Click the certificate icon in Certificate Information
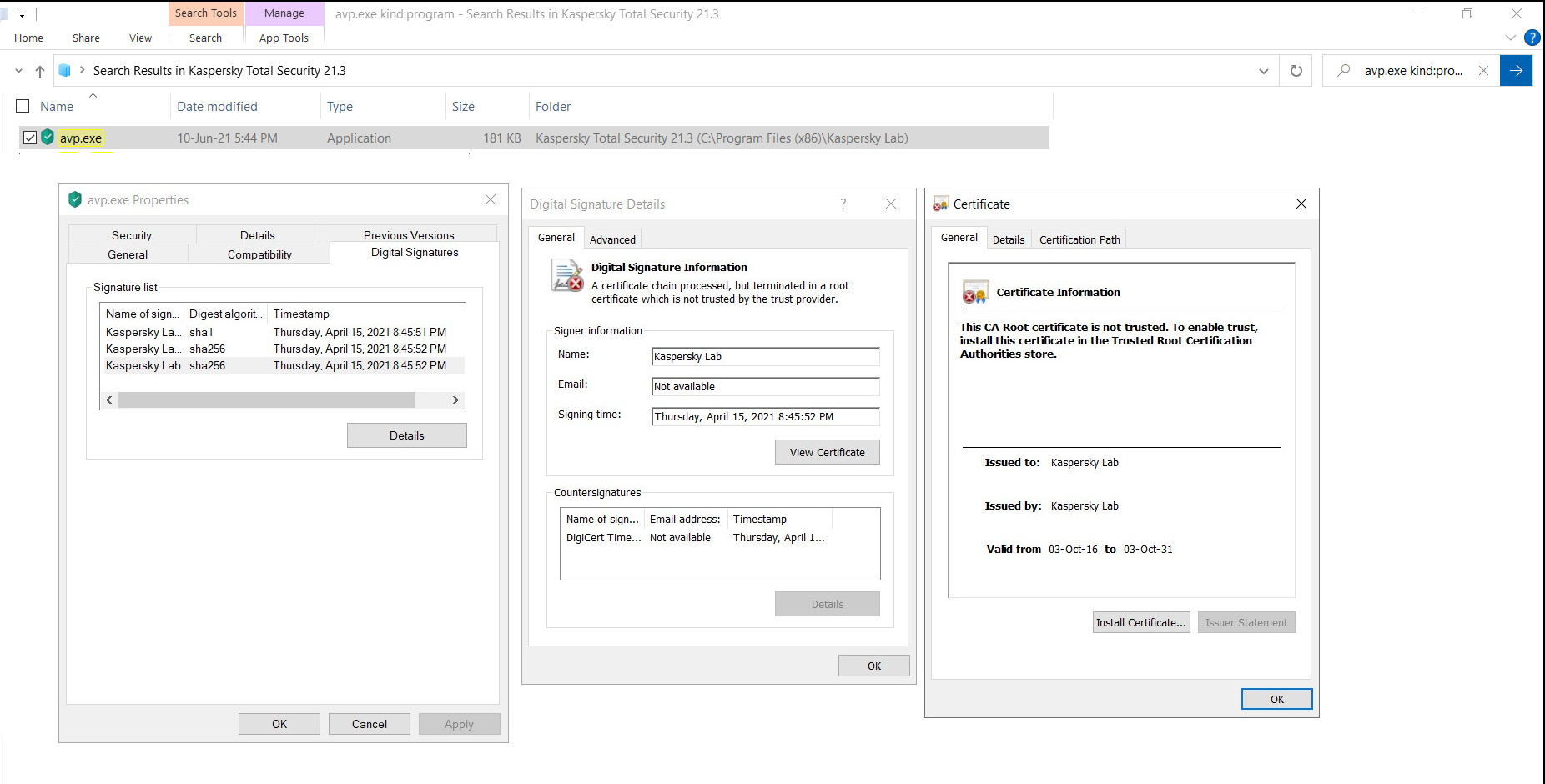The width and height of the screenshot is (1545, 784). click(x=975, y=293)
